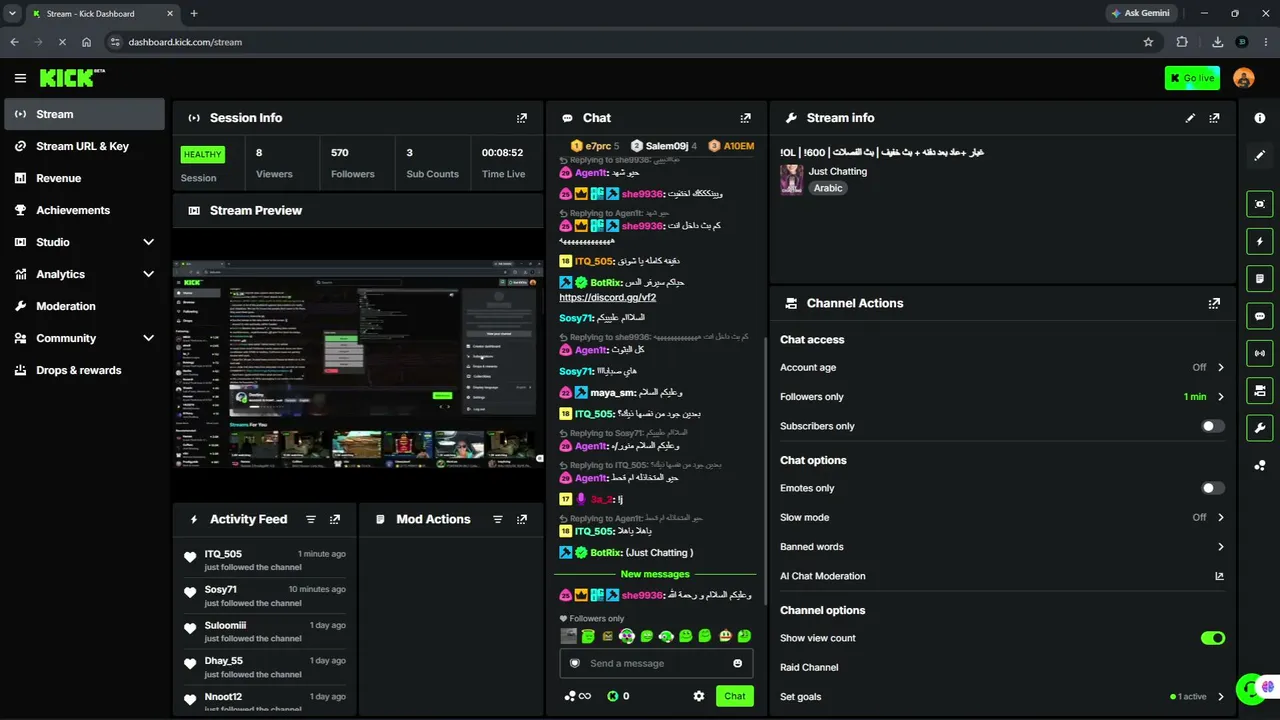Image resolution: width=1280 pixels, height=720 pixels.
Task: Open Slow mode setting arrow
Action: [1220, 518]
